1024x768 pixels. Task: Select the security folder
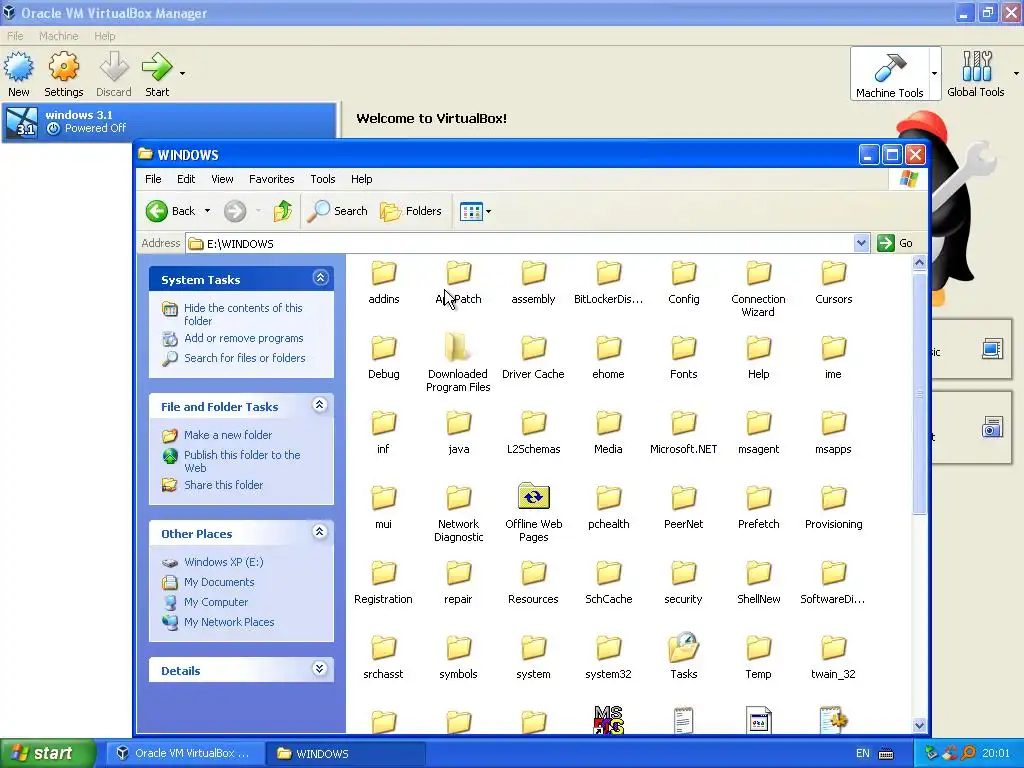click(x=683, y=583)
